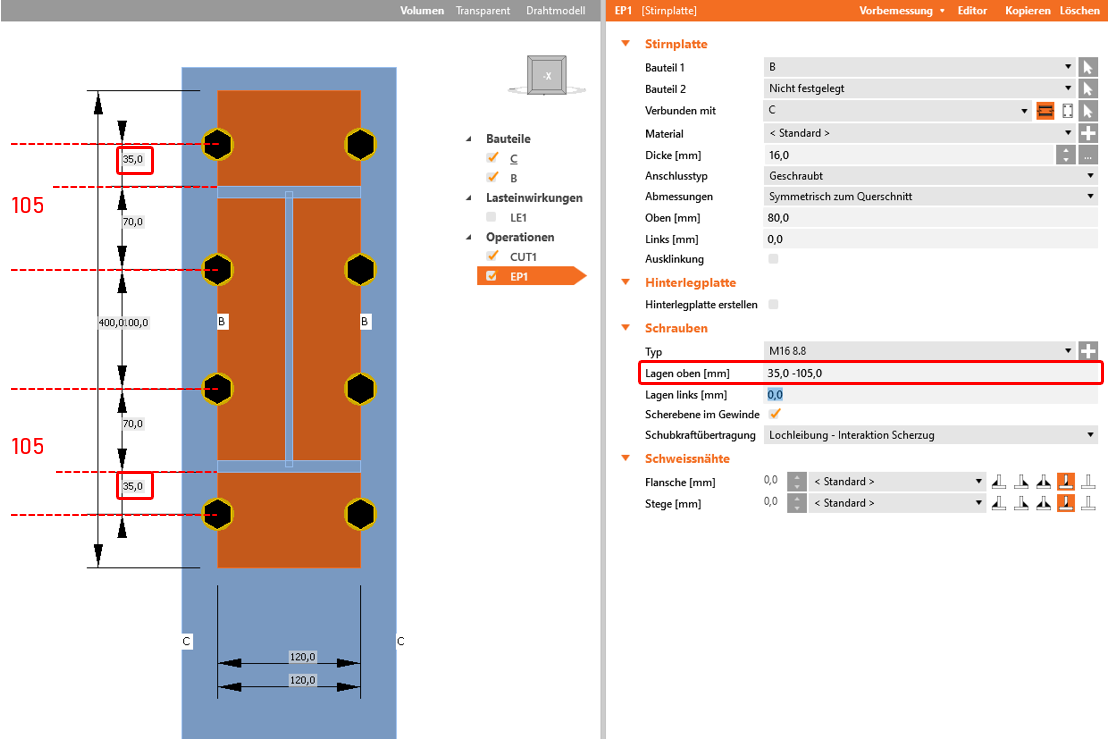Choose left-side fillet weld icon for Stege

(999, 503)
